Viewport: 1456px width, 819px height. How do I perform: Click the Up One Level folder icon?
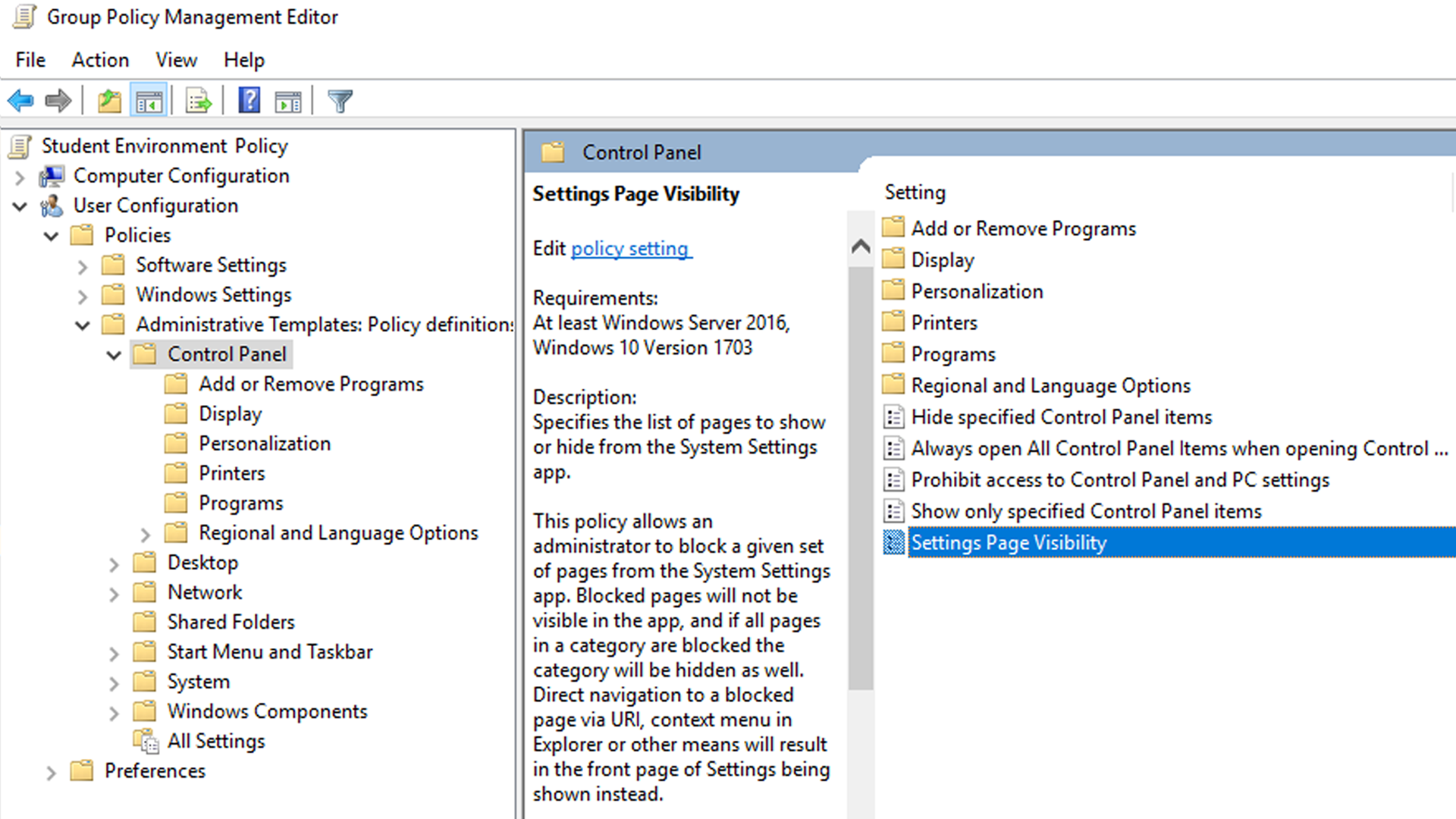[x=109, y=100]
